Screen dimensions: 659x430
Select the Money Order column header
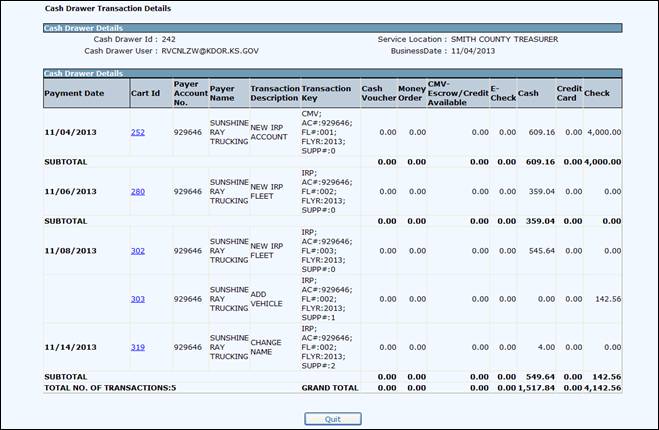coord(410,93)
